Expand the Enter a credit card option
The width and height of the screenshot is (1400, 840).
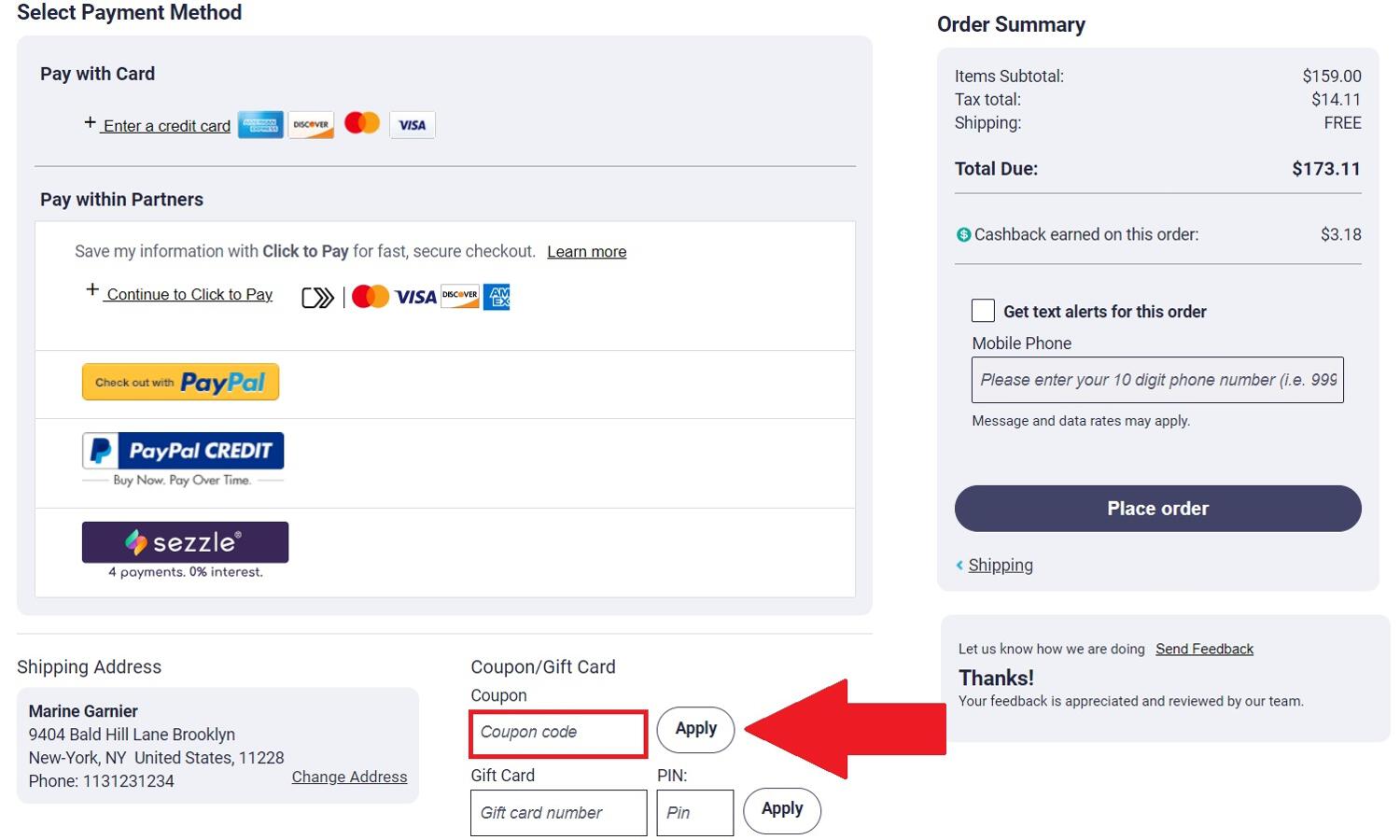pos(166,126)
